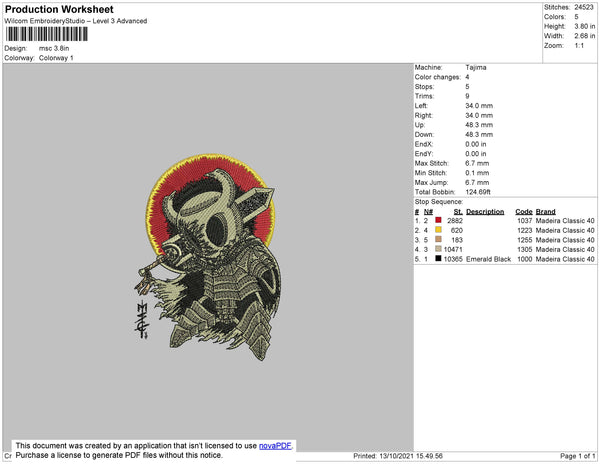The height and width of the screenshot is (464, 600).
Task: Select the red thread color swatch
Action: coord(438,220)
